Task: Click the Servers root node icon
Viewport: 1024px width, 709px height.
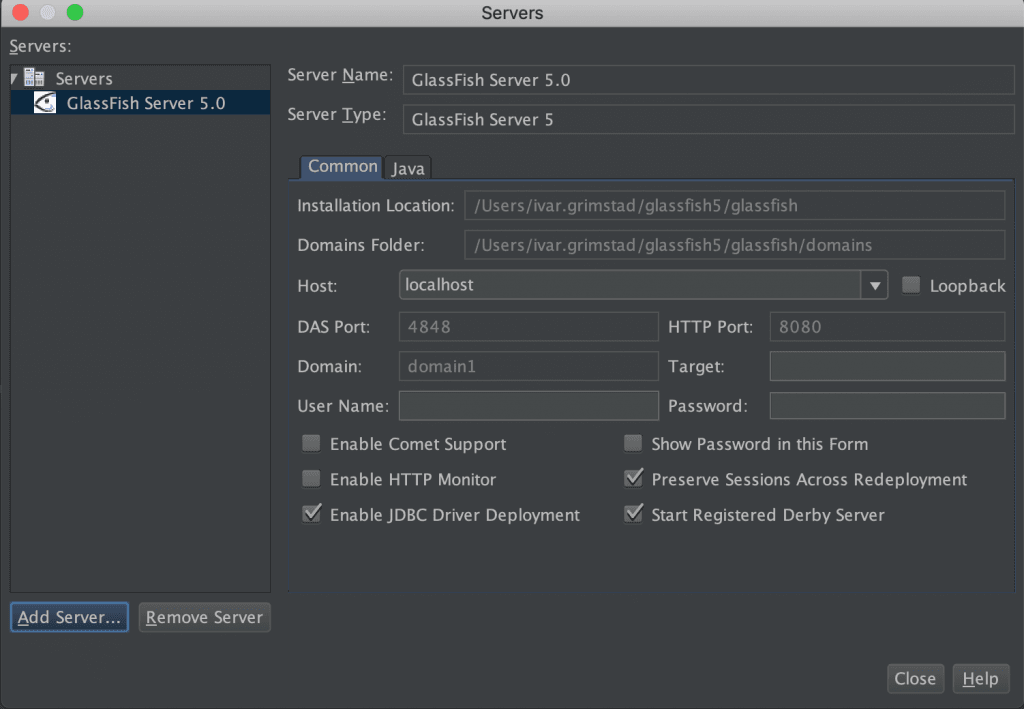Action: [x=32, y=77]
